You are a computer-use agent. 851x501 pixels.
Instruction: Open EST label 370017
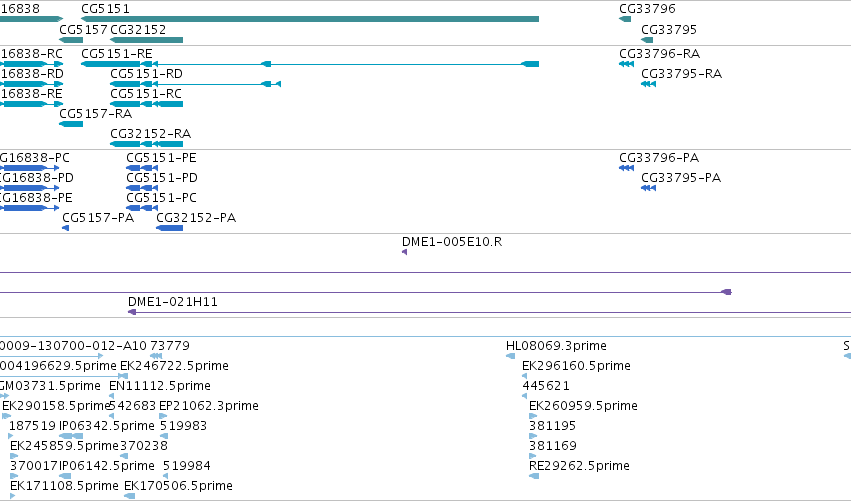coord(34,466)
